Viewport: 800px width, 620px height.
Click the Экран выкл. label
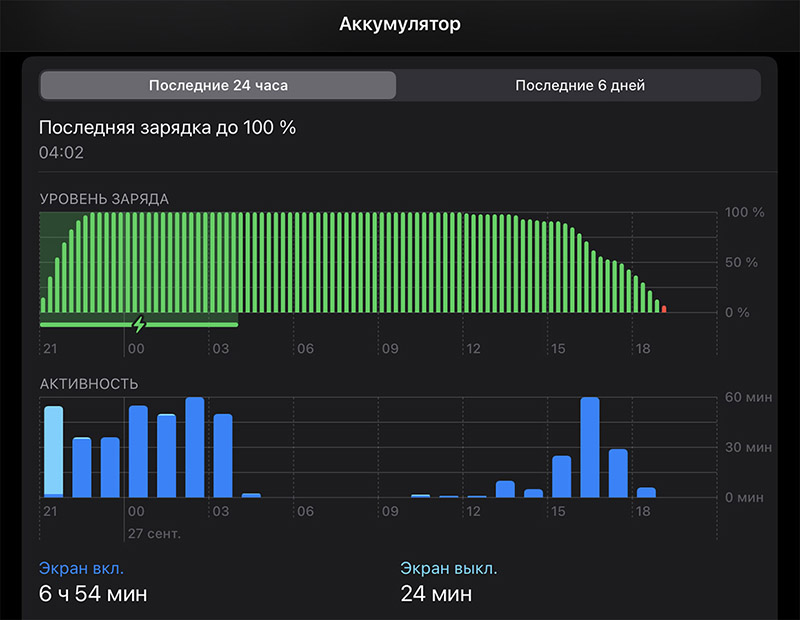(x=448, y=568)
